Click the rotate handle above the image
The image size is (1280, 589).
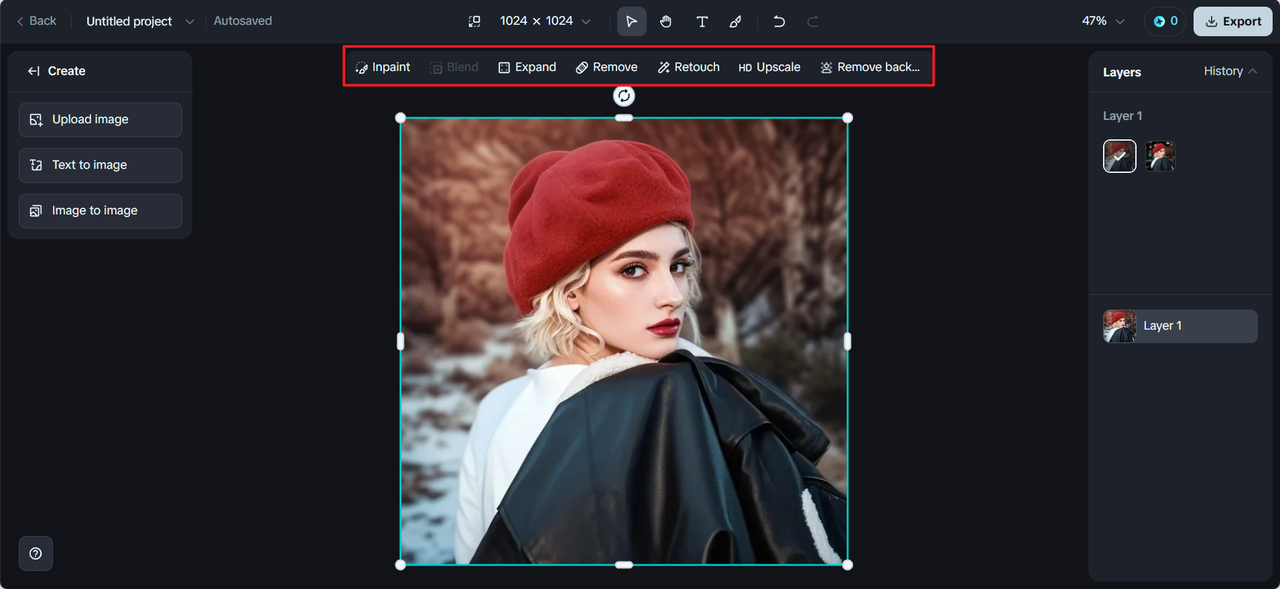point(624,95)
